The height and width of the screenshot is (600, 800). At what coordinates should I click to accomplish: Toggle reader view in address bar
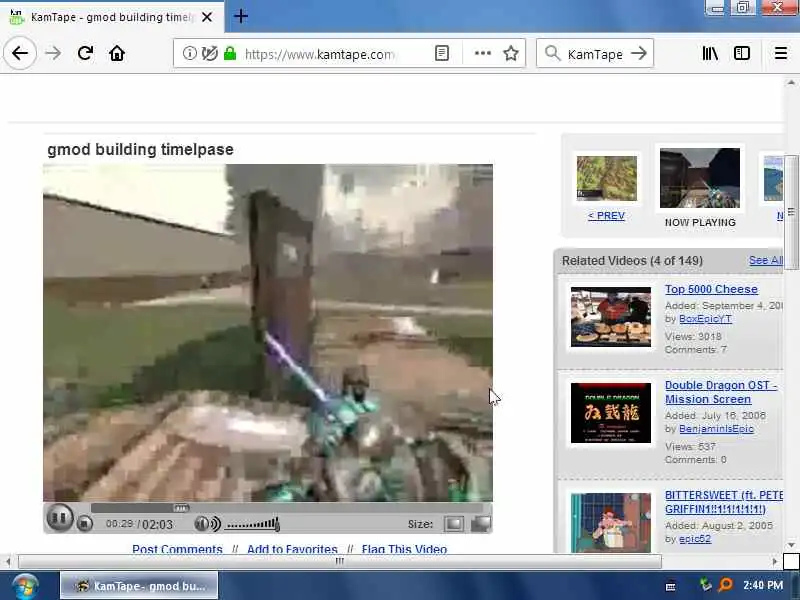pyautogui.click(x=442, y=53)
